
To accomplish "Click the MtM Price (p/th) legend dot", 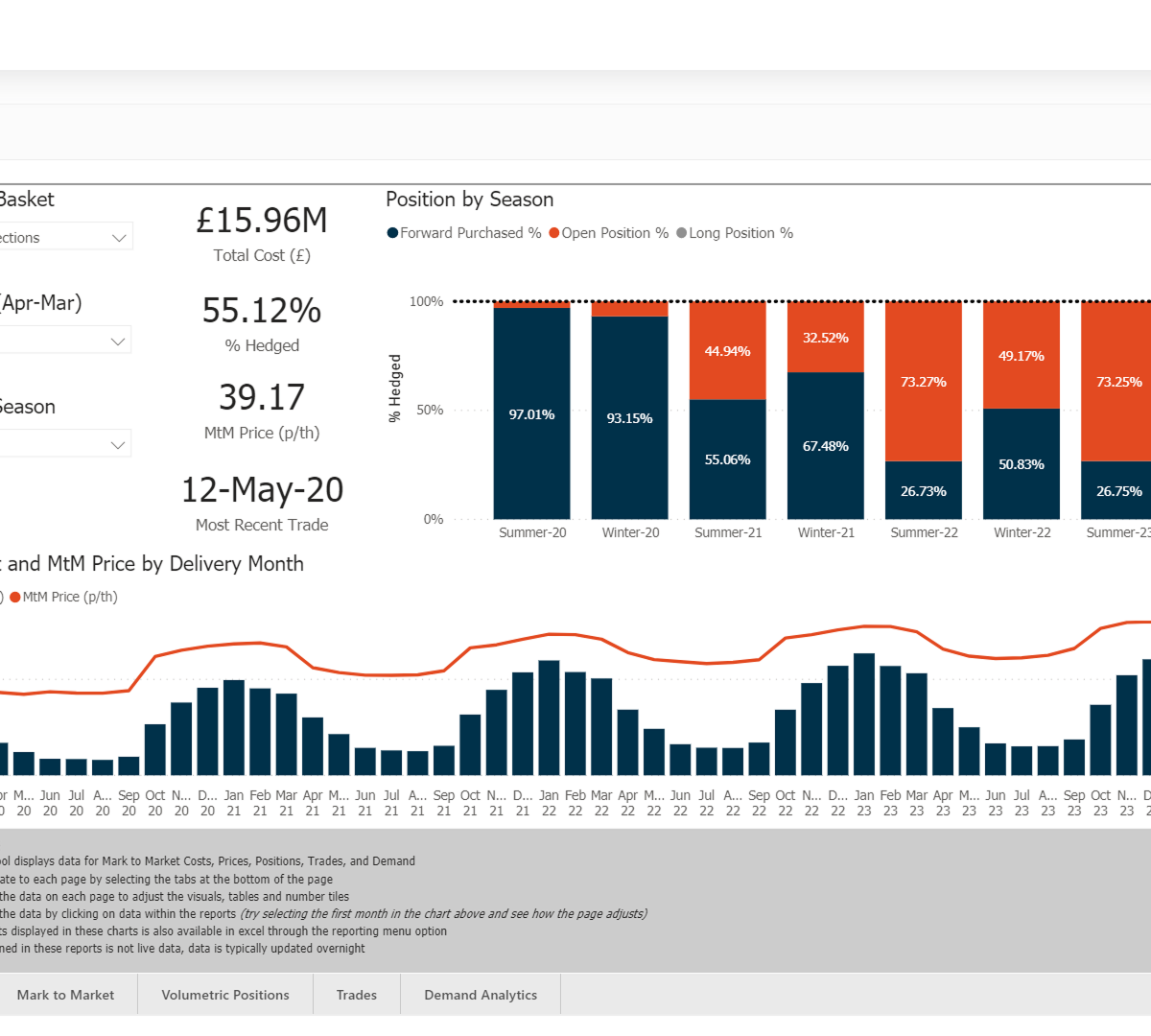I will pos(15,597).
